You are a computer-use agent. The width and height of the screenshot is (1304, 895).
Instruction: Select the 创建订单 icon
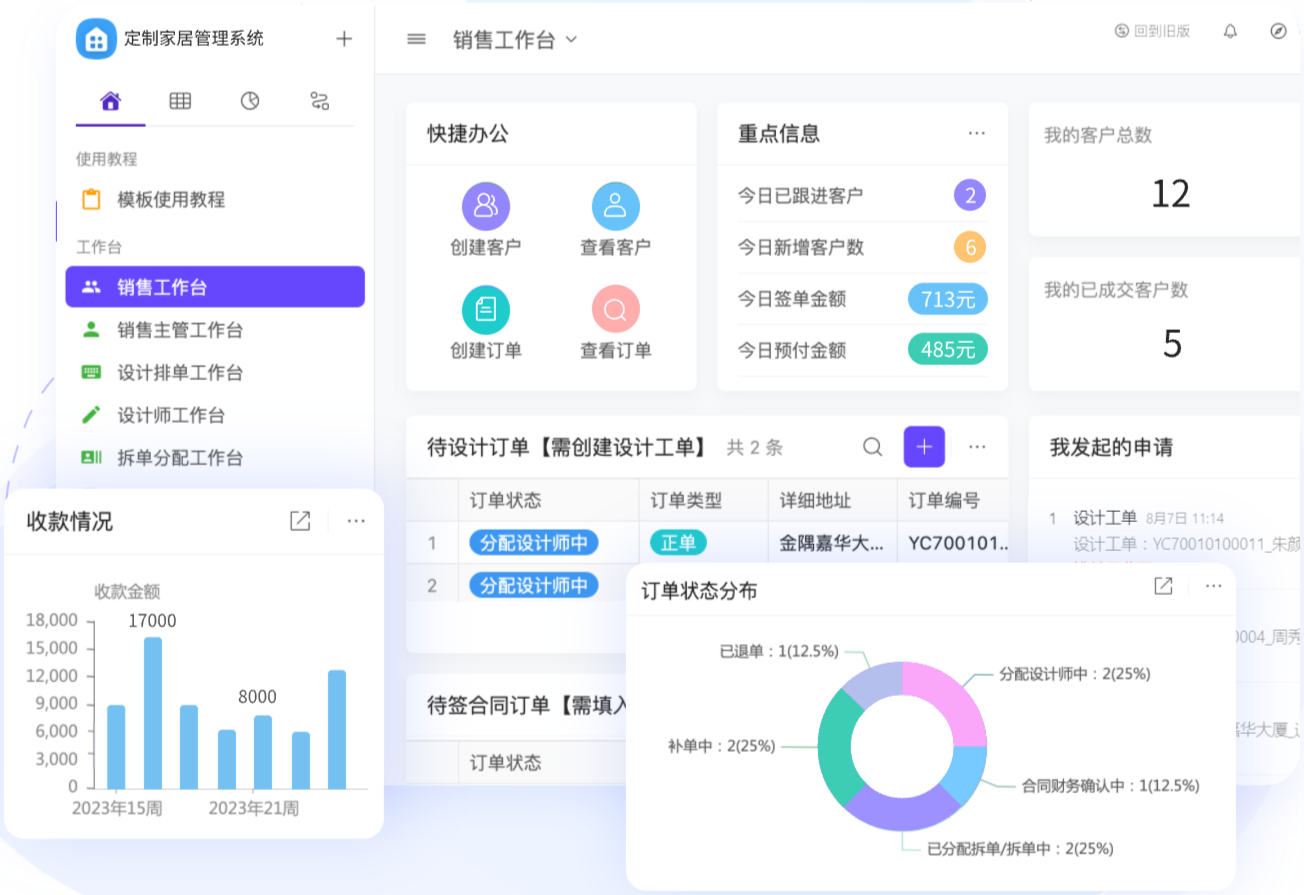[486, 309]
